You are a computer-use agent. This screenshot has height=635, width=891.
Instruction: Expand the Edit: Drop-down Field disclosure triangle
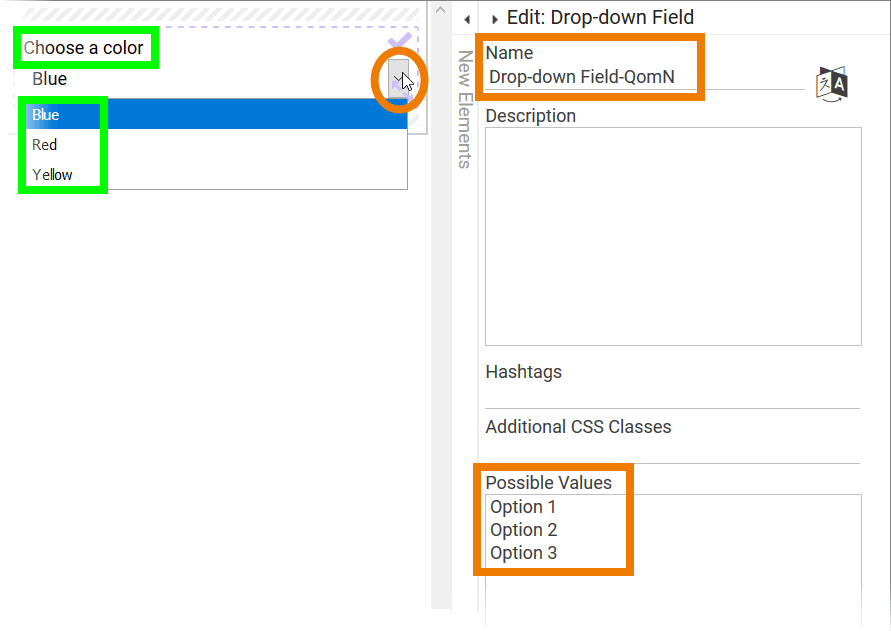[494, 18]
